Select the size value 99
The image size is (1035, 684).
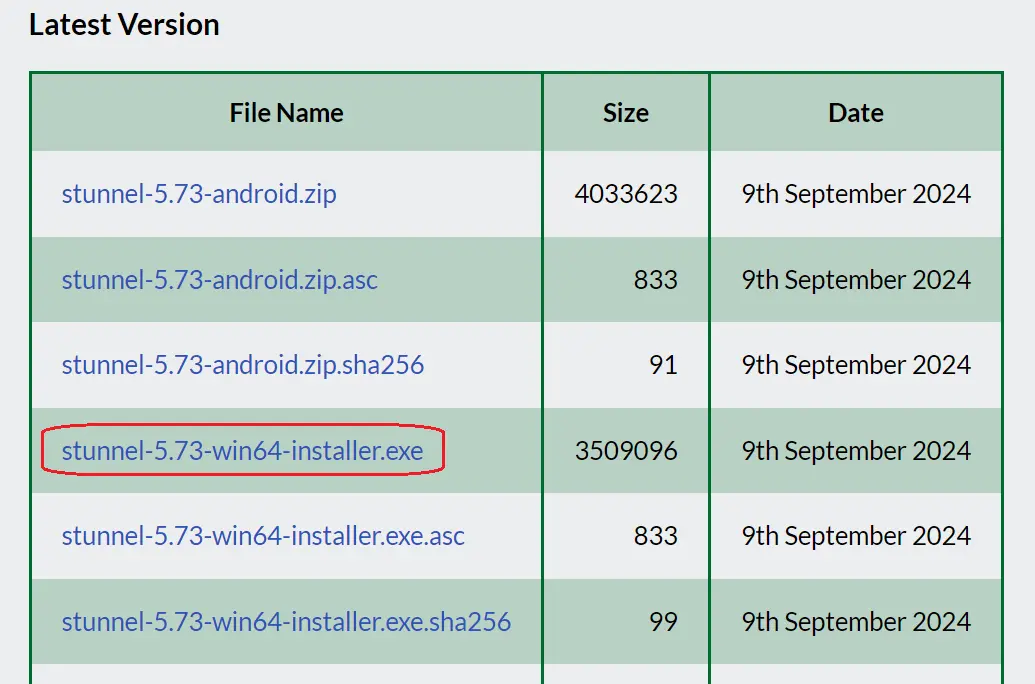(663, 622)
